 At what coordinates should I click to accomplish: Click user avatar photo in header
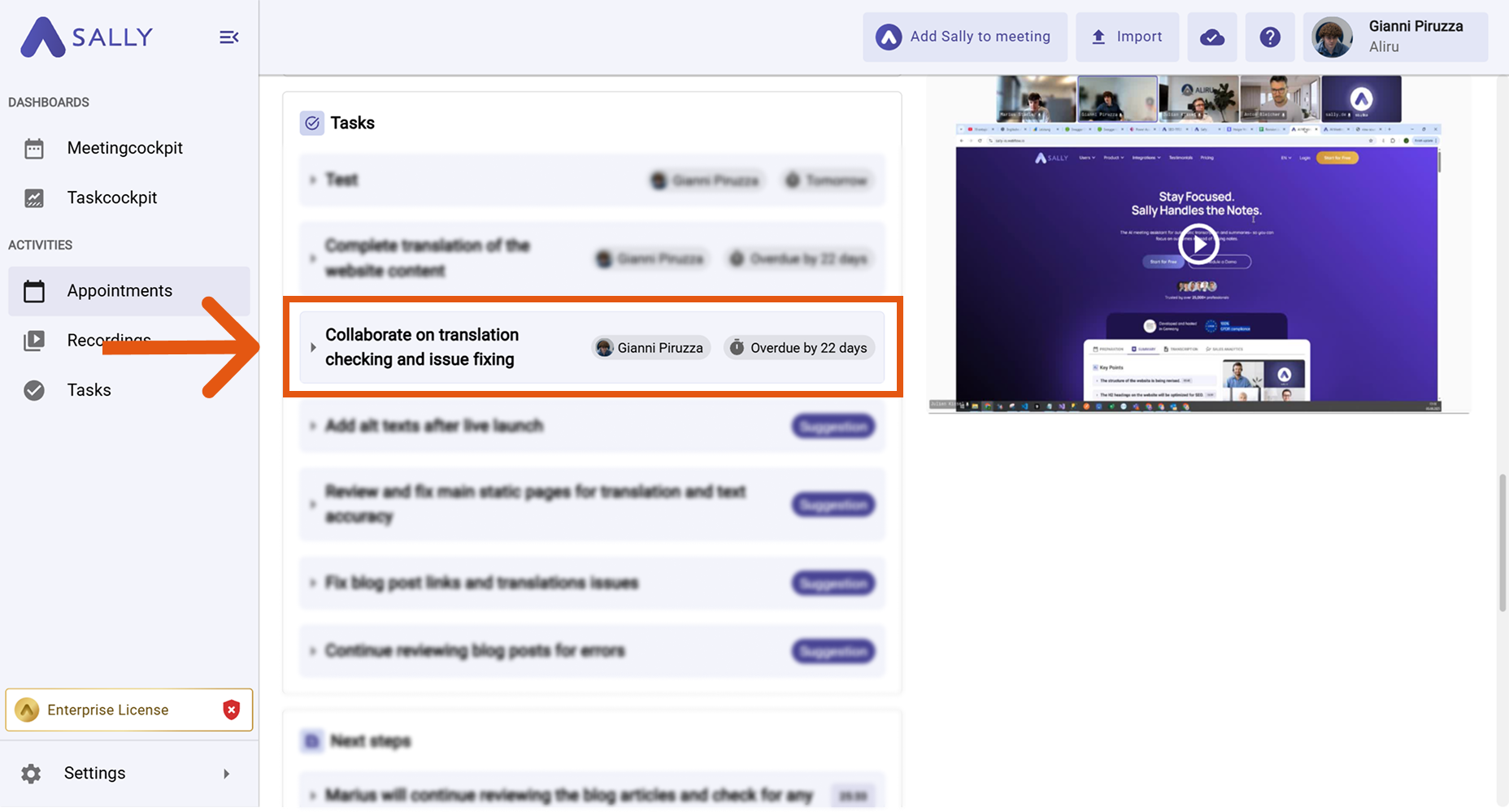pyautogui.click(x=1333, y=37)
